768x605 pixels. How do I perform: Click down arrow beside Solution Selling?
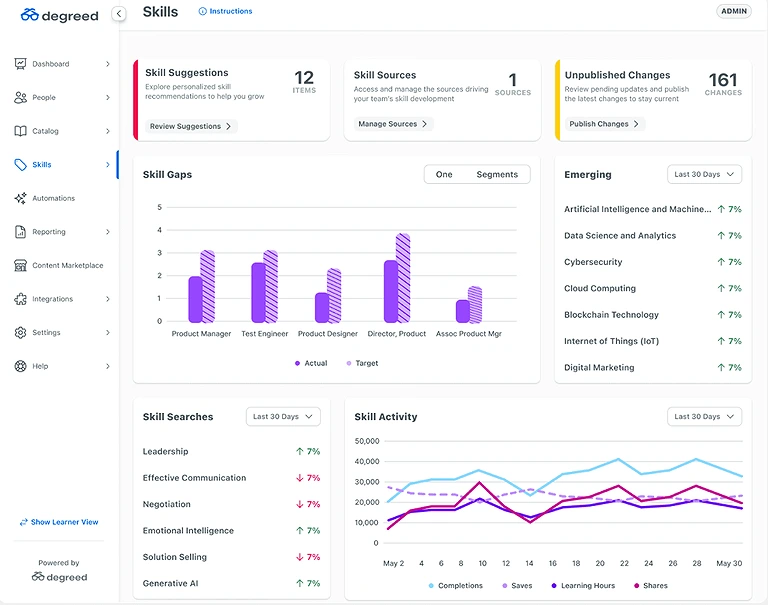pyautogui.click(x=300, y=557)
